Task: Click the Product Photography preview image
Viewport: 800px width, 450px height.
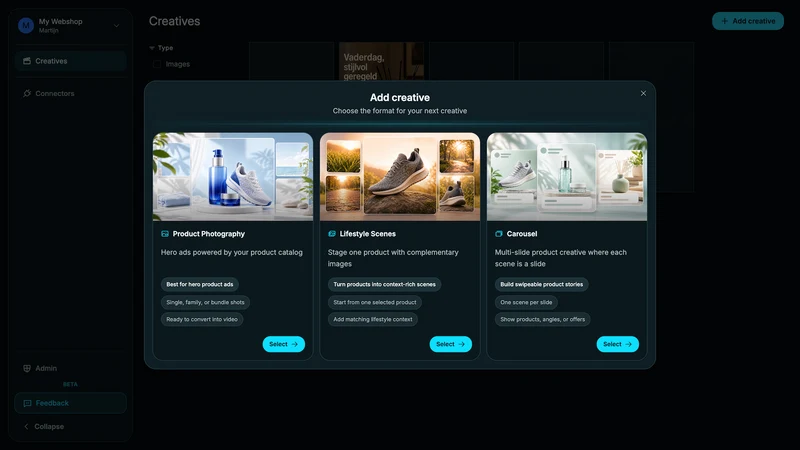Action: point(233,177)
